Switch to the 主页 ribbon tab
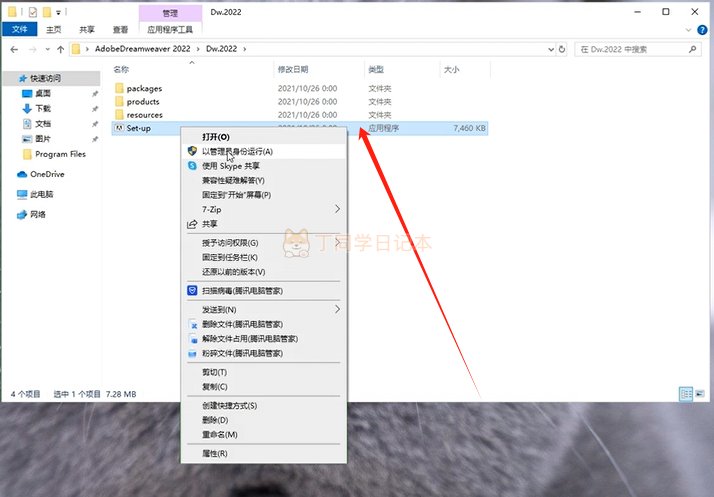 click(53, 29)
